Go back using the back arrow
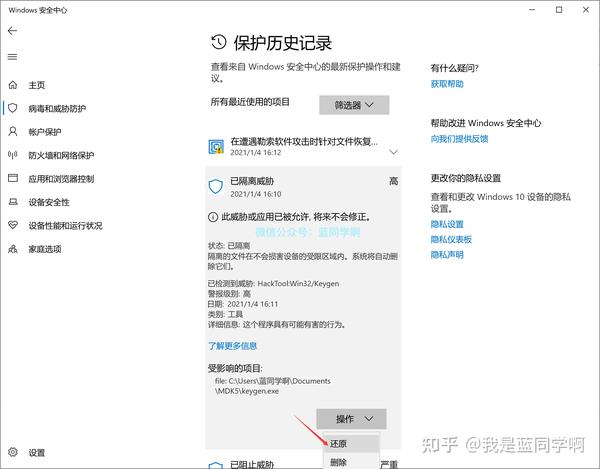This screenshot has height=469, width=600. [x=12, y=31]
